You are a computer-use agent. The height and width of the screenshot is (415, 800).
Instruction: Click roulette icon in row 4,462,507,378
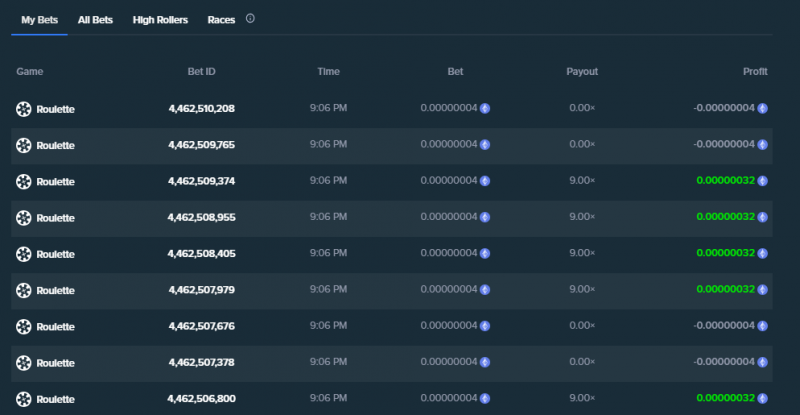click(23, 362)
